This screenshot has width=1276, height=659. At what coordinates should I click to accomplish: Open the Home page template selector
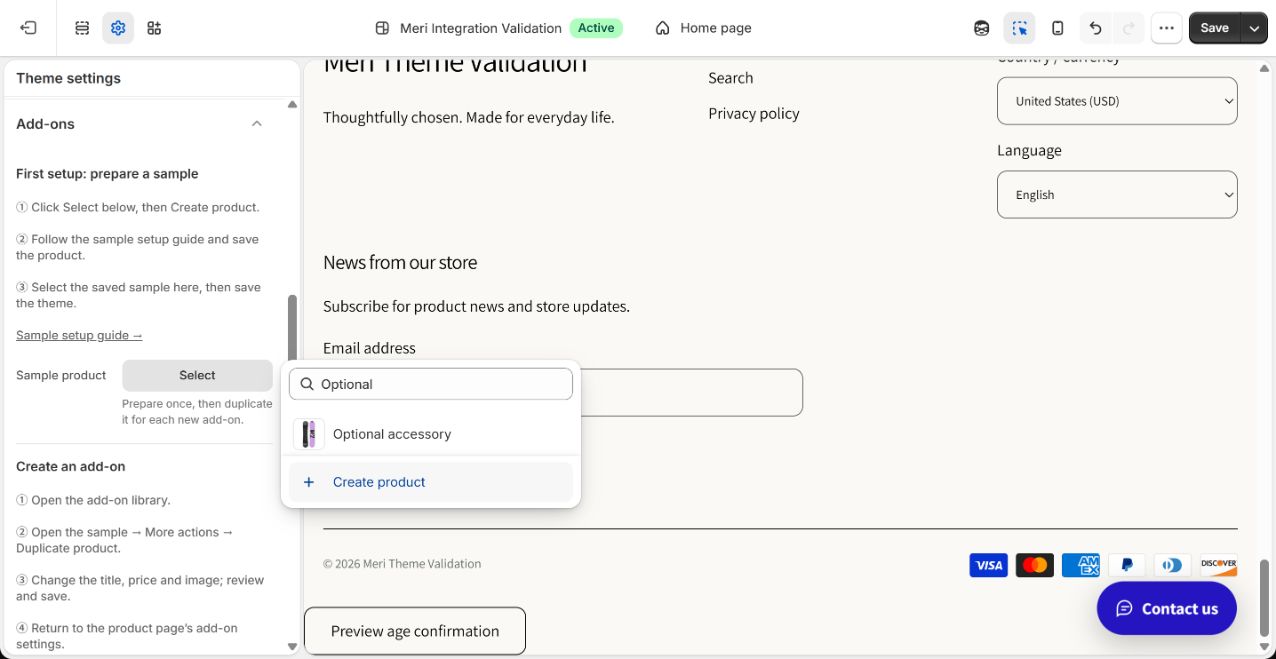pos(704,28)
